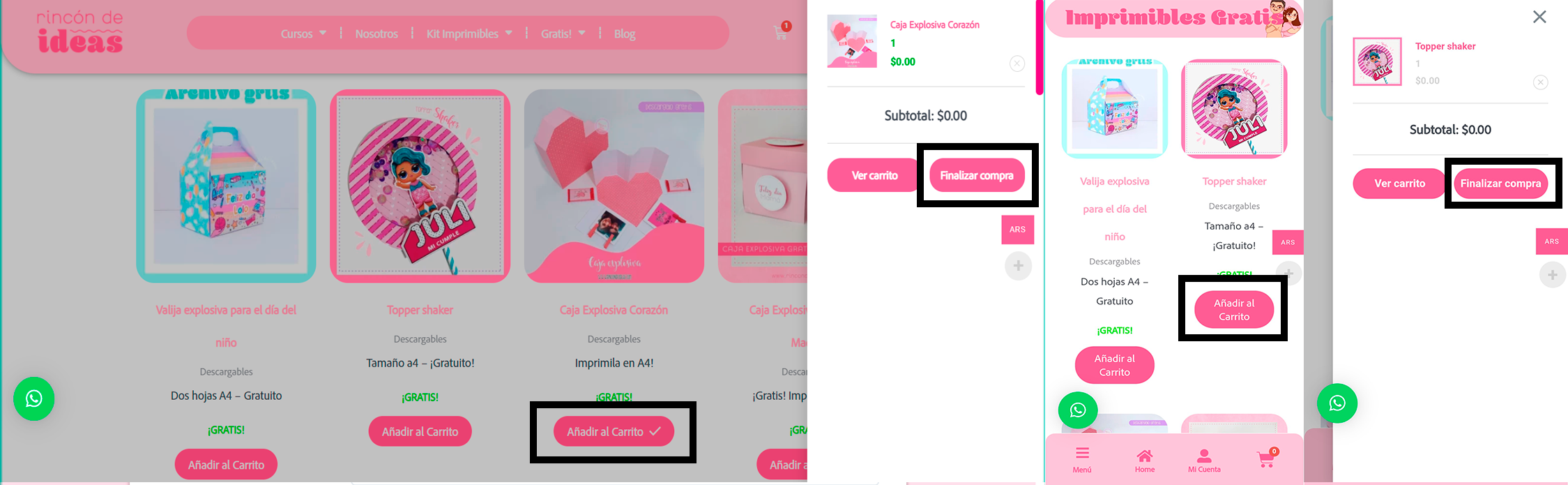Expand the Kit Imprimibles dropdown

pos(469,33)
